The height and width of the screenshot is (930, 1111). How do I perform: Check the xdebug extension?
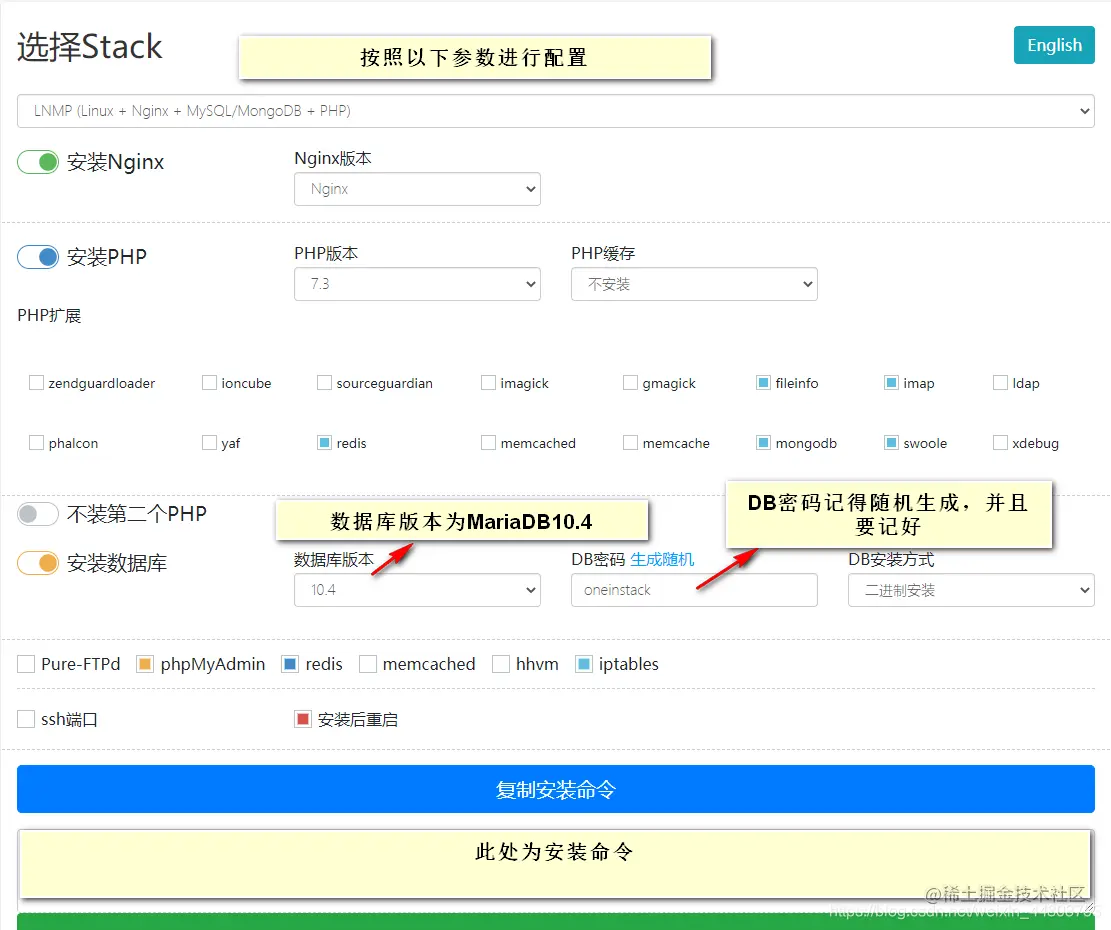click(x=1000, y=443)
